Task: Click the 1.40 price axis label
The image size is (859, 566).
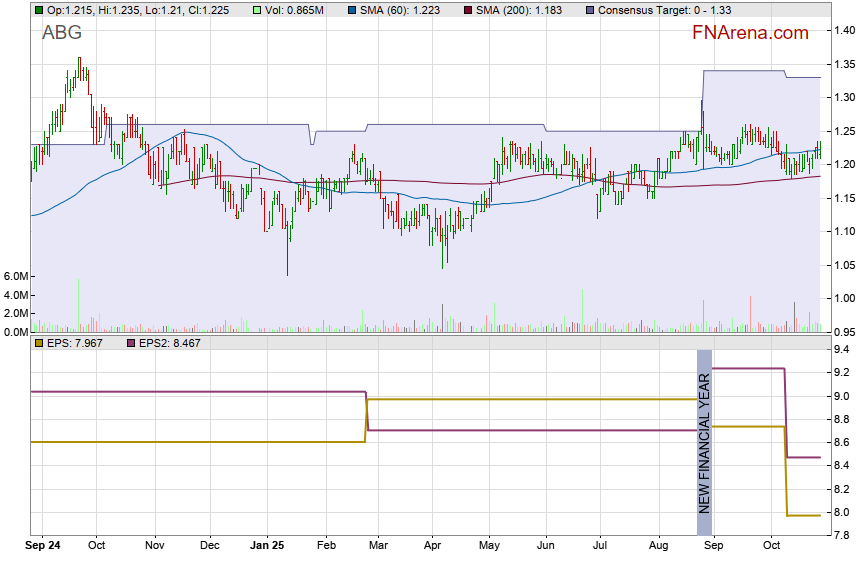Action: pyautogui.click(x=842, y=31)
